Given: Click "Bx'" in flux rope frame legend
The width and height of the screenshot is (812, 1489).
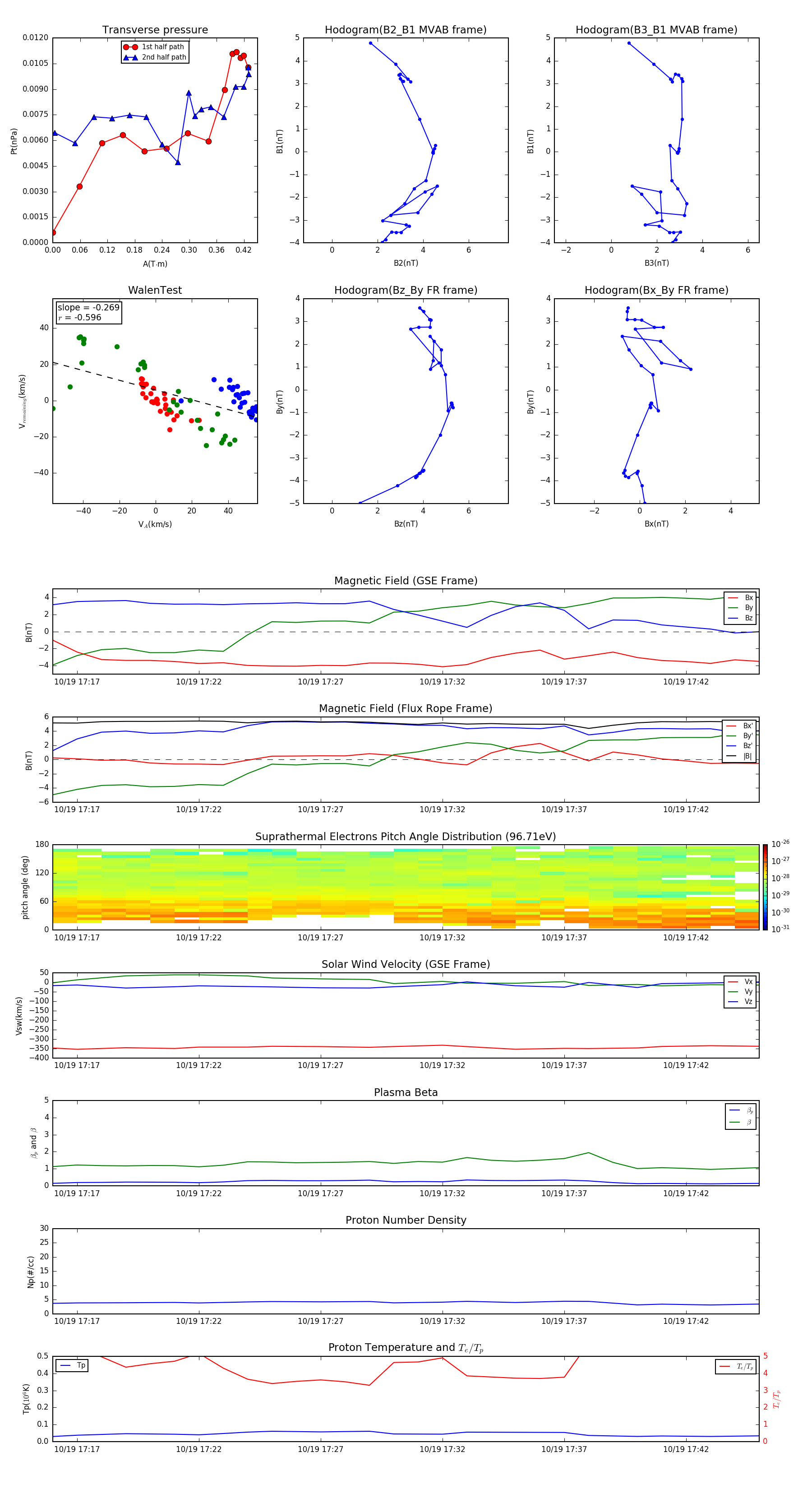Looking at the screenshot, I should (x=740, y=726).
